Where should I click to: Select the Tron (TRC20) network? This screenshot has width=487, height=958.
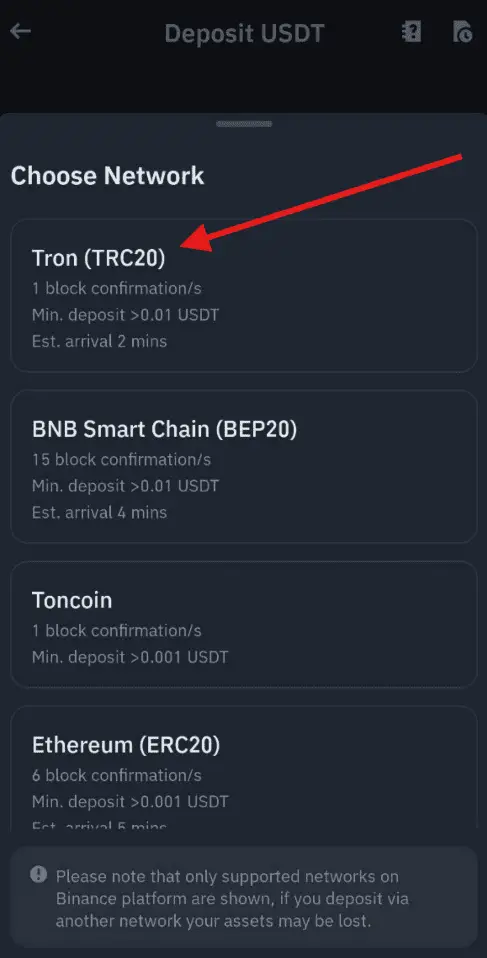pyautogui.click(x=244, y=296)
